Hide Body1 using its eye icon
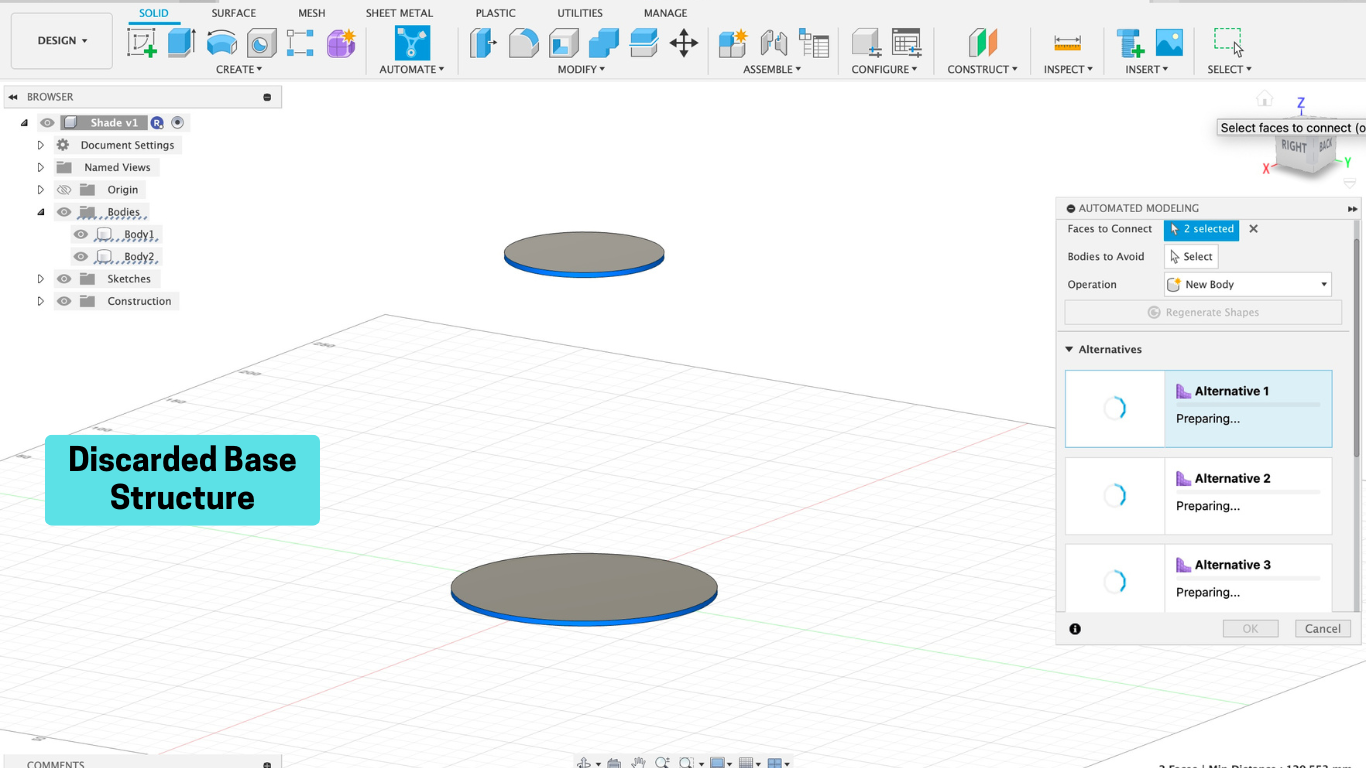 pos(81,235)
